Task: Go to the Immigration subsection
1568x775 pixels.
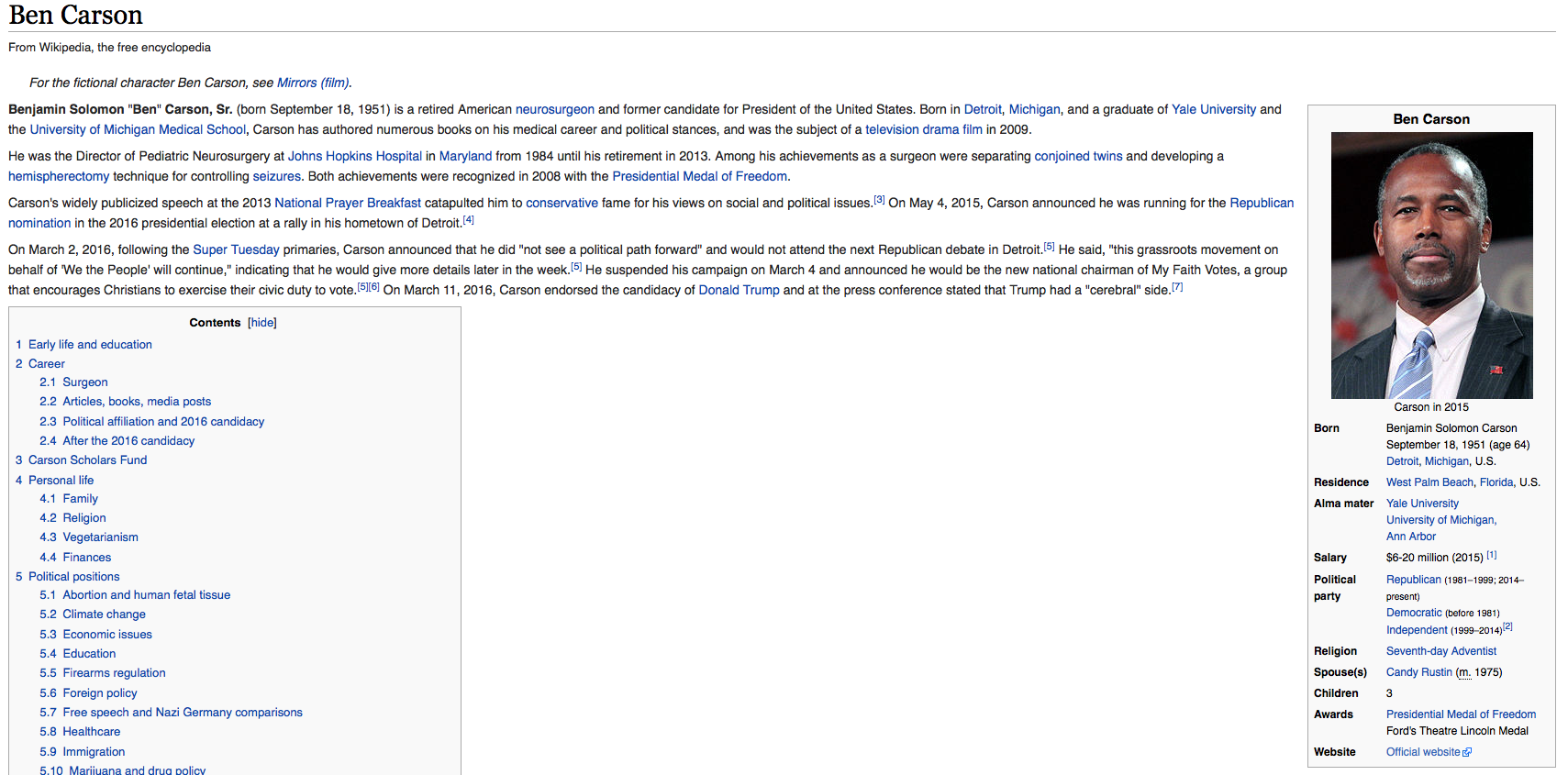Action: point(94,752)
